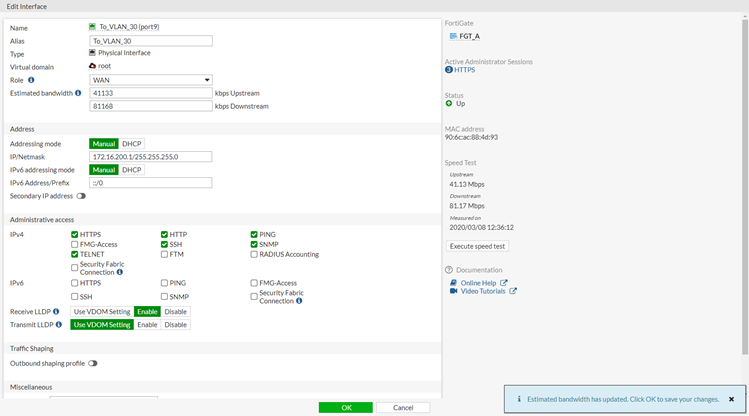The width and height of the screenshot is (749, 416).
Task: Click the Transmit LLDP info icon
Action: [x=57, y=325]
